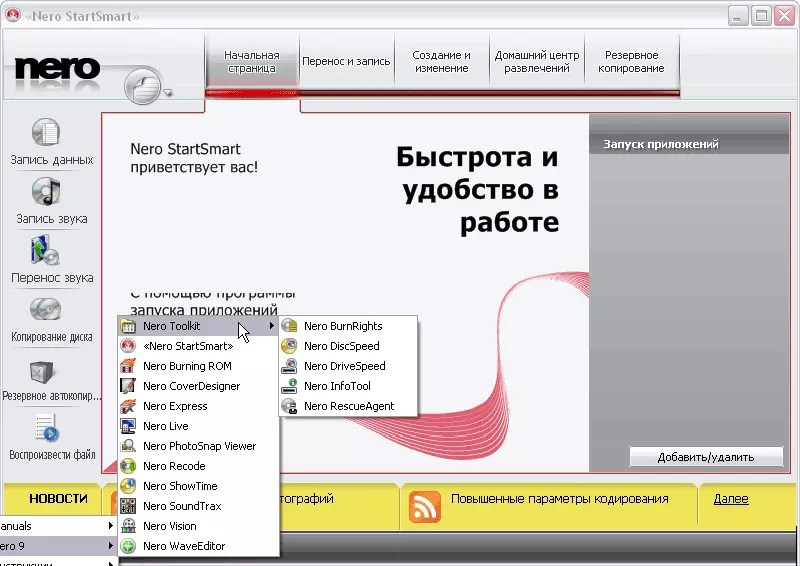Expand the Nero Toolkit submenu arrow

pos(272,326)
